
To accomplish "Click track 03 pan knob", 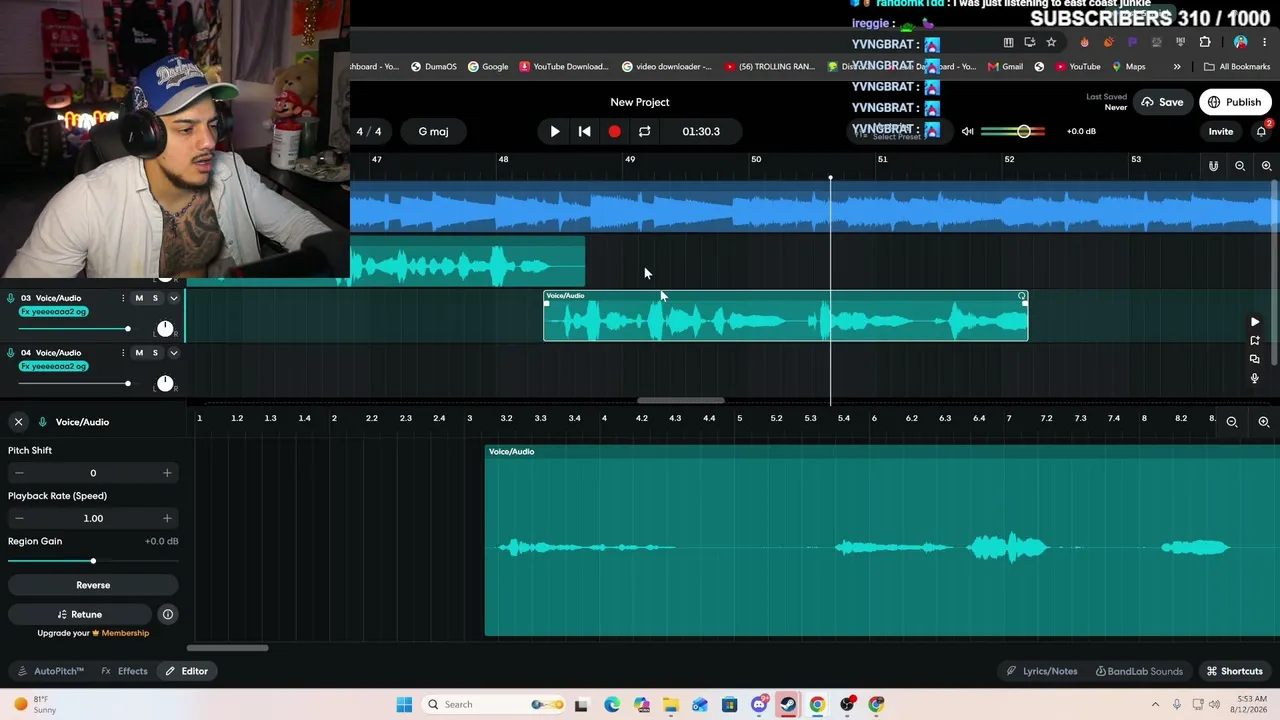I will [165, 329].
